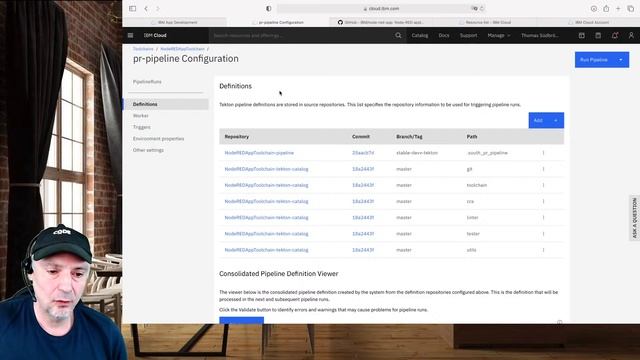Open the Manage dropdown in the header

point(499,36)
